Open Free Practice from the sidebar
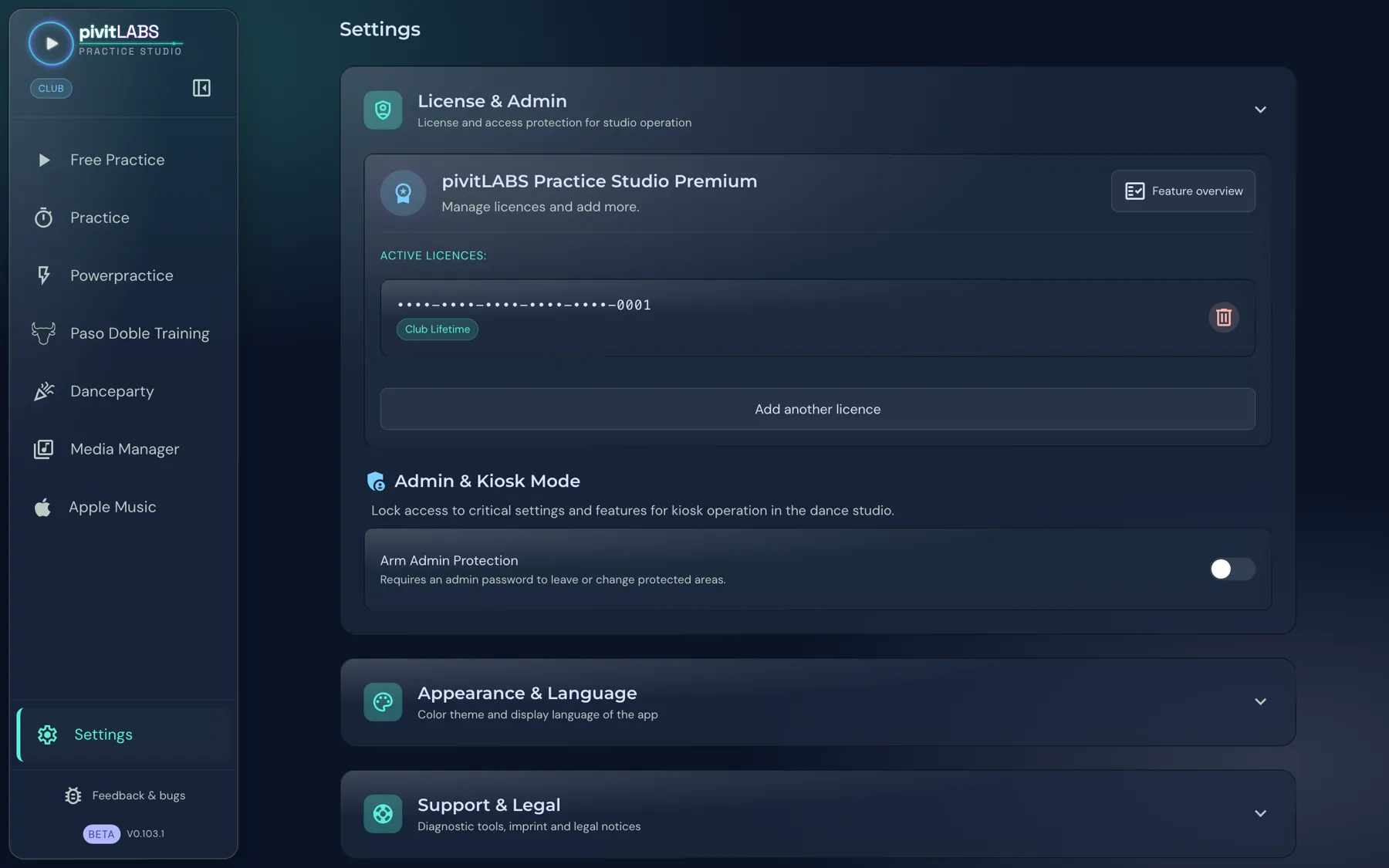Screen dimensions: 1389x868 pos(123,160)
